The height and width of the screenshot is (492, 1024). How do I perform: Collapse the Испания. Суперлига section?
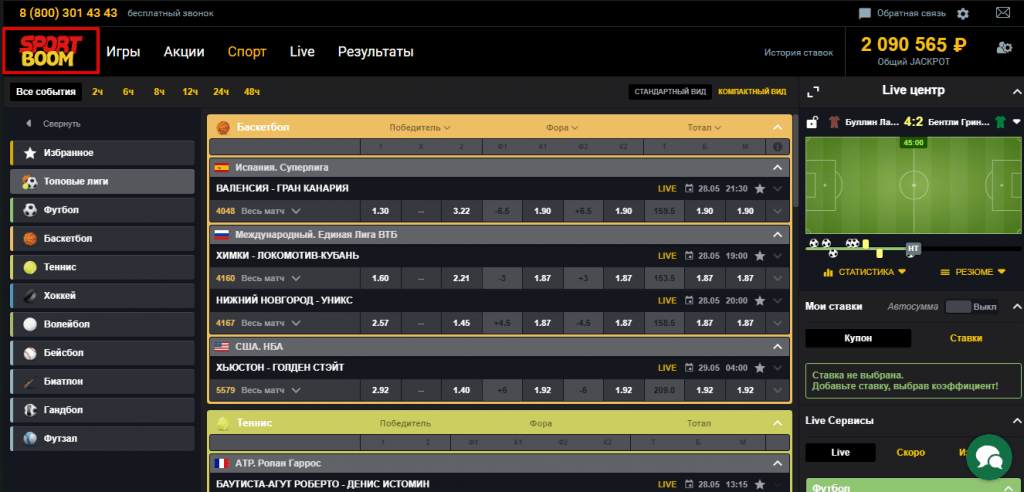777,167
